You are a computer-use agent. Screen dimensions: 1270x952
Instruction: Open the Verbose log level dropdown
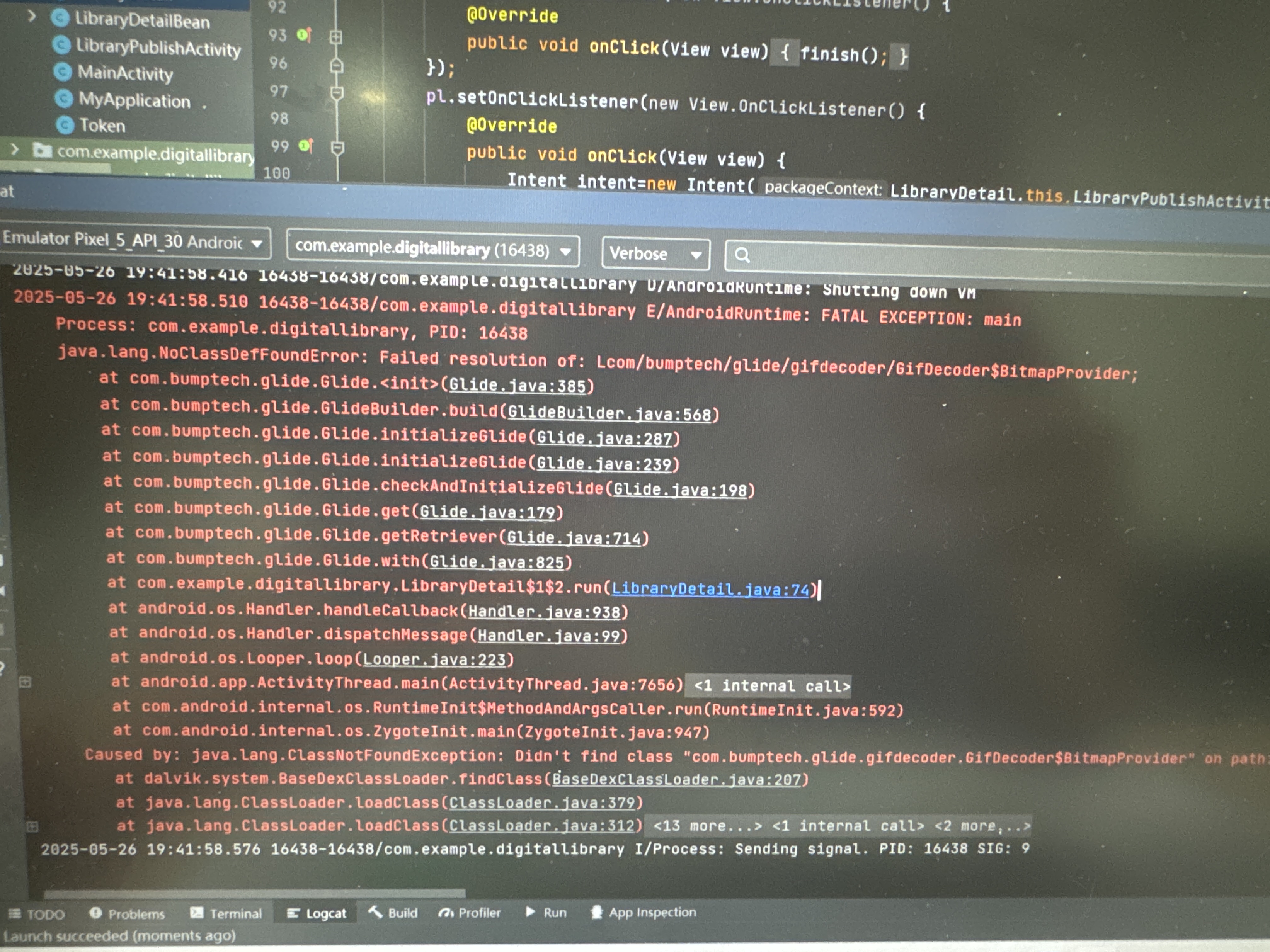coord(696,255)
